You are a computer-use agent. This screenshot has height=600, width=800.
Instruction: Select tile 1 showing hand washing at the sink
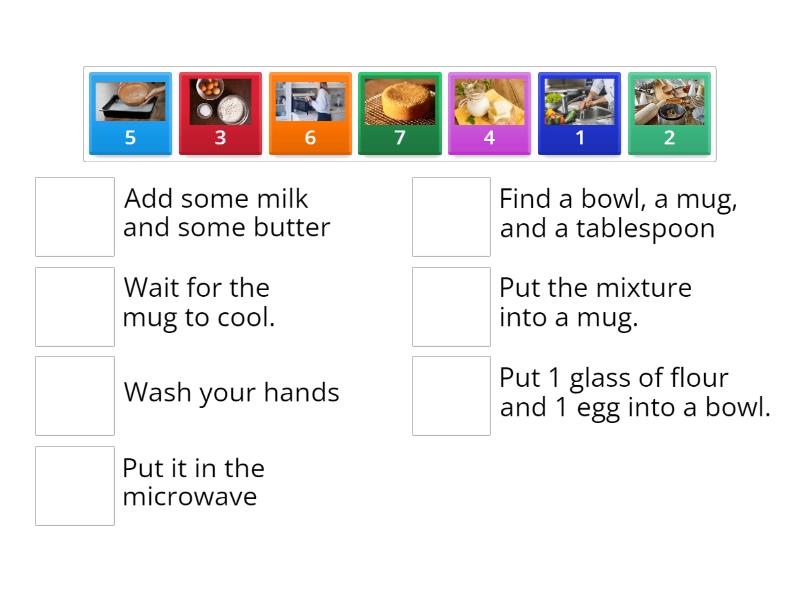580,110
